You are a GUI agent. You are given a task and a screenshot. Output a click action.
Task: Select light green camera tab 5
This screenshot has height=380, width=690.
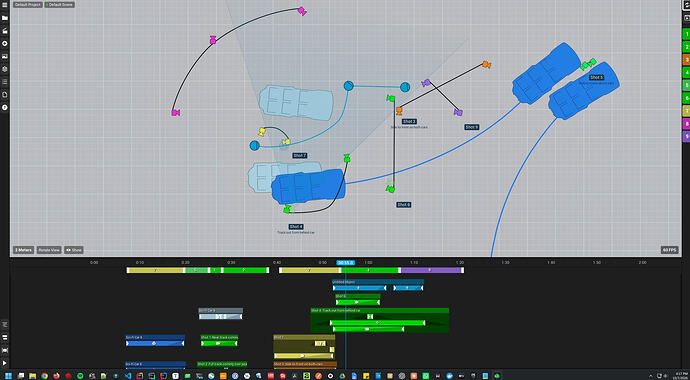coord(686,85)
